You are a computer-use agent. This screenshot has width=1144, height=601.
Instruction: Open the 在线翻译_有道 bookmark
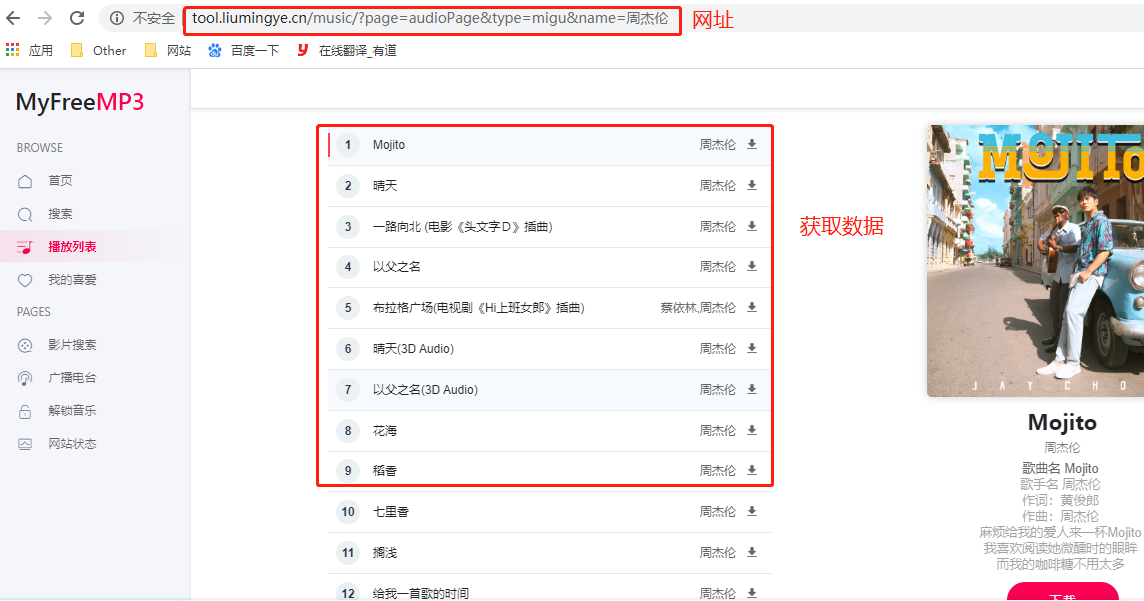[347, 50]
